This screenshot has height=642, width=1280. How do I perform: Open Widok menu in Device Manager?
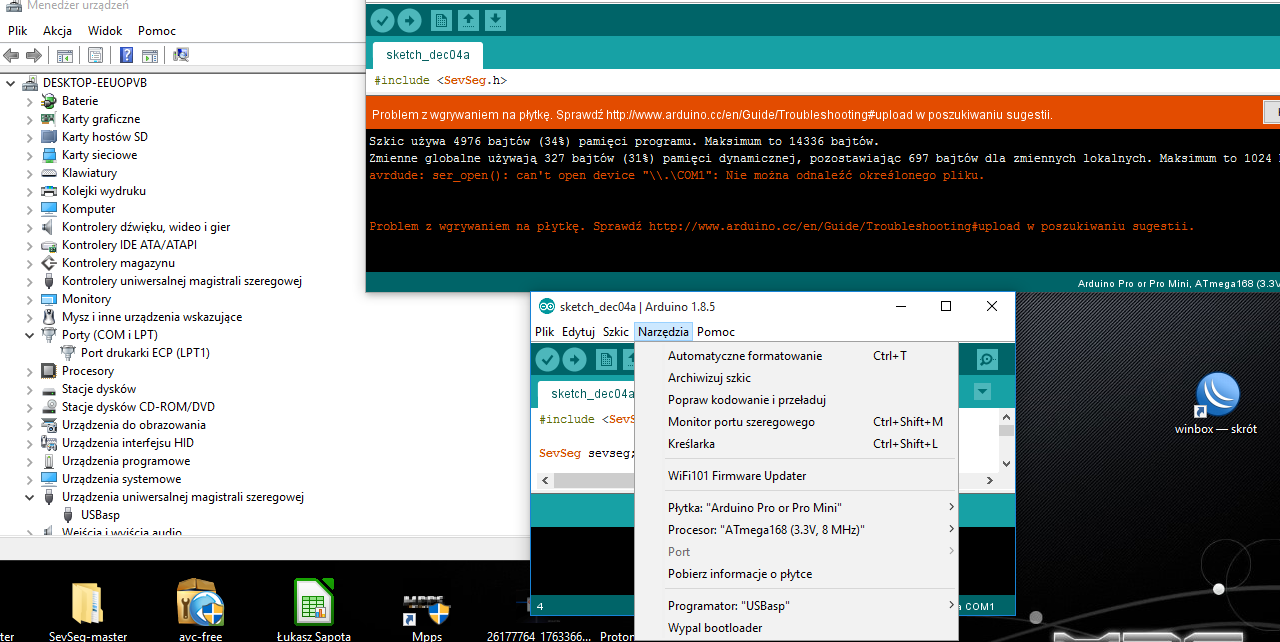click(x=105, y=31)
